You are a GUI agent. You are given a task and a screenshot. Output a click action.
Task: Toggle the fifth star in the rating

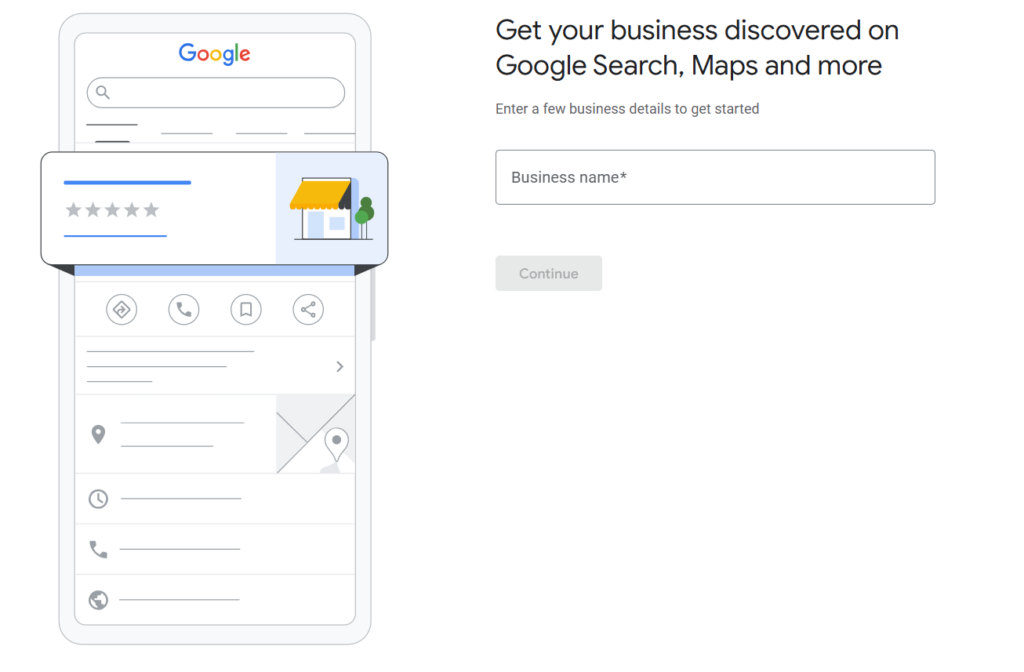click(x=151, y=210)
